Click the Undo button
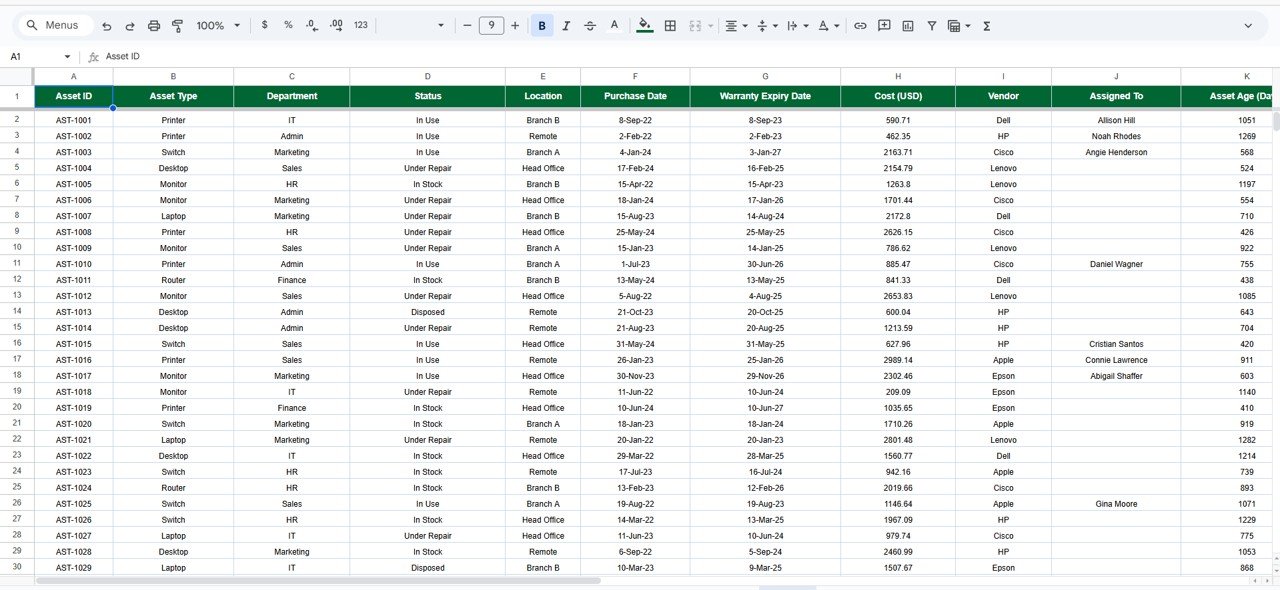The image size is (1280, 590). coord(106,25)
